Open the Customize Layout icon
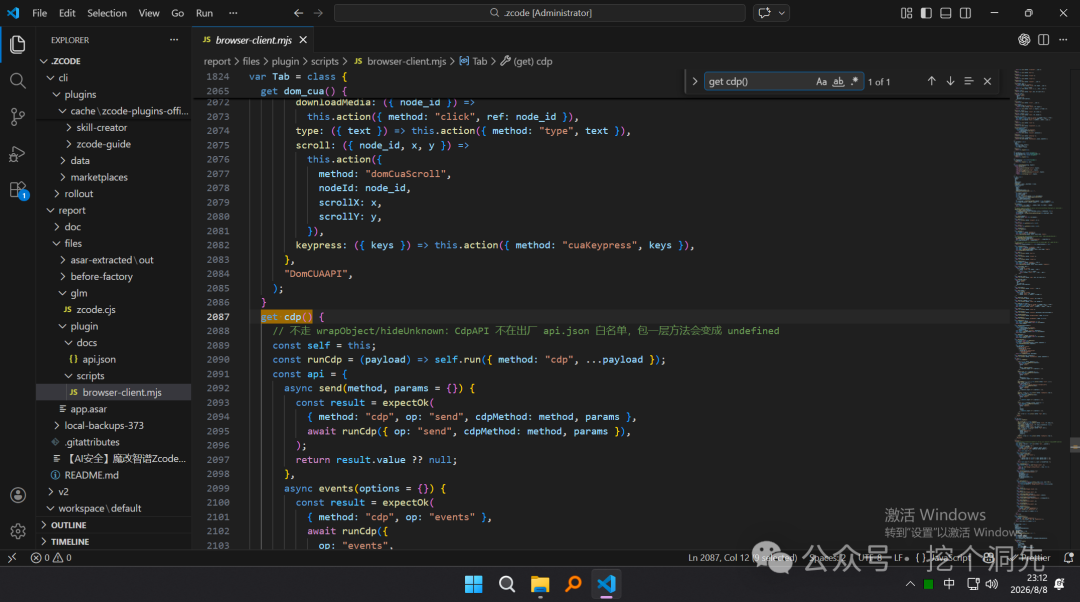1080x602 pixels. 906,13
